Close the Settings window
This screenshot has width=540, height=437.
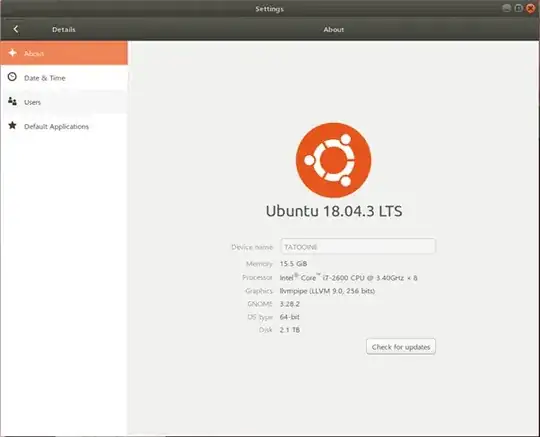530,8
